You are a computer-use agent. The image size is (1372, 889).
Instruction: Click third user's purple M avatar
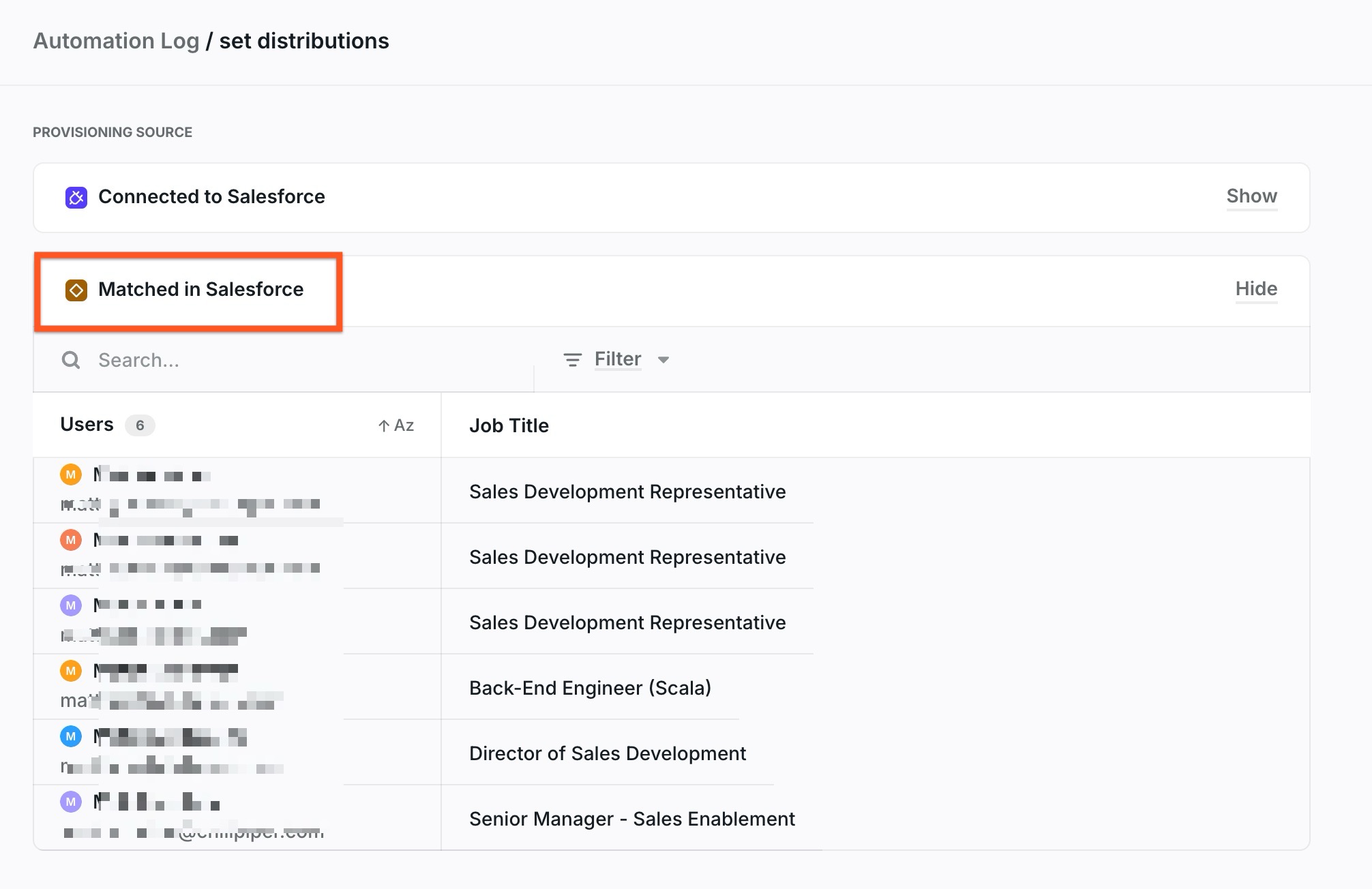point(71,605)
